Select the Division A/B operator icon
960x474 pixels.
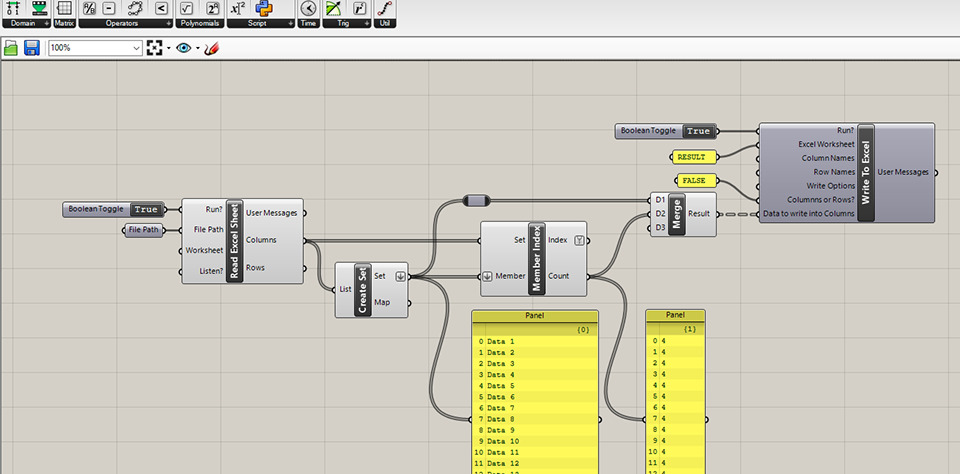point(89,8)
